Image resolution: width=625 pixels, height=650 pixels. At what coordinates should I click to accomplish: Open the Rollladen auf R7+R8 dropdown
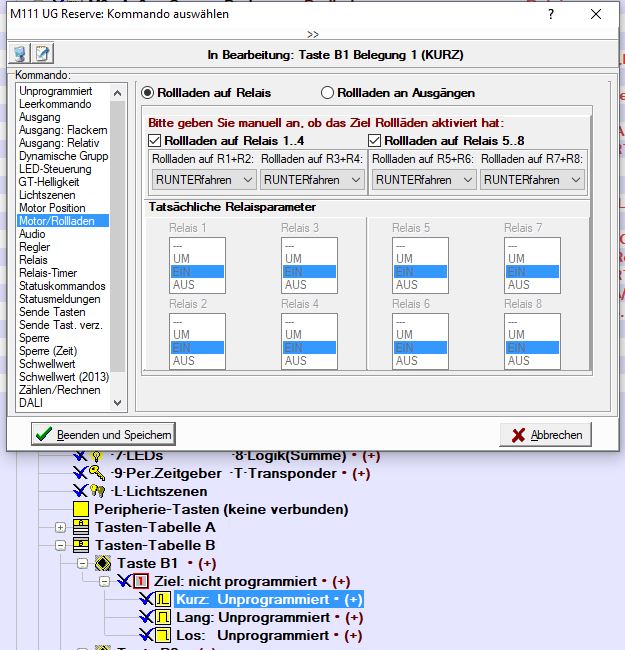coord(532,180)
